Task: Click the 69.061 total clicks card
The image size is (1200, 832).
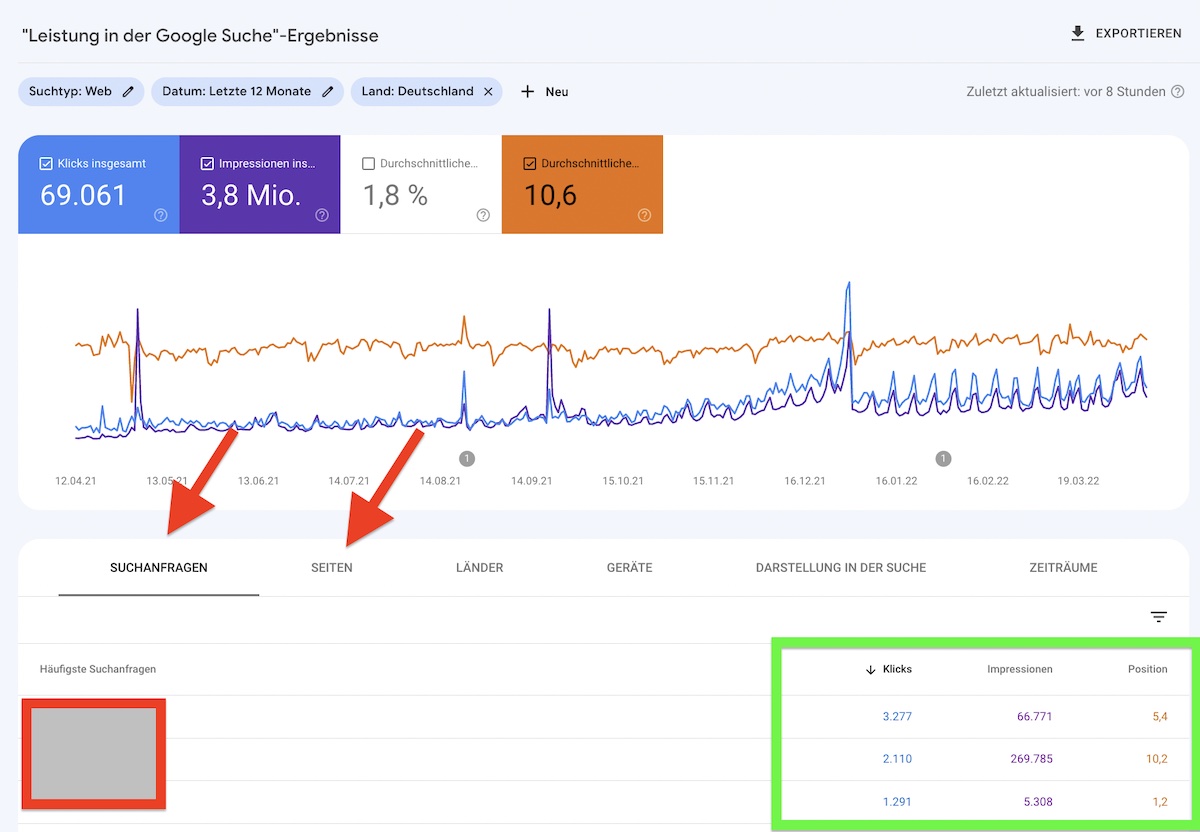Action: point(99,185)
